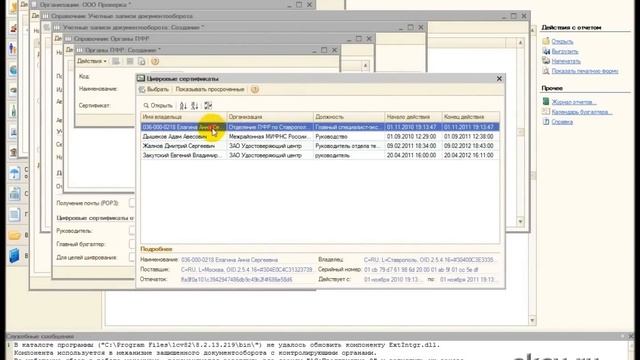Click the cell Руководитель отдела те...
Image resolution: width=640 pixels, height=360 pixels.
(349, 146)
